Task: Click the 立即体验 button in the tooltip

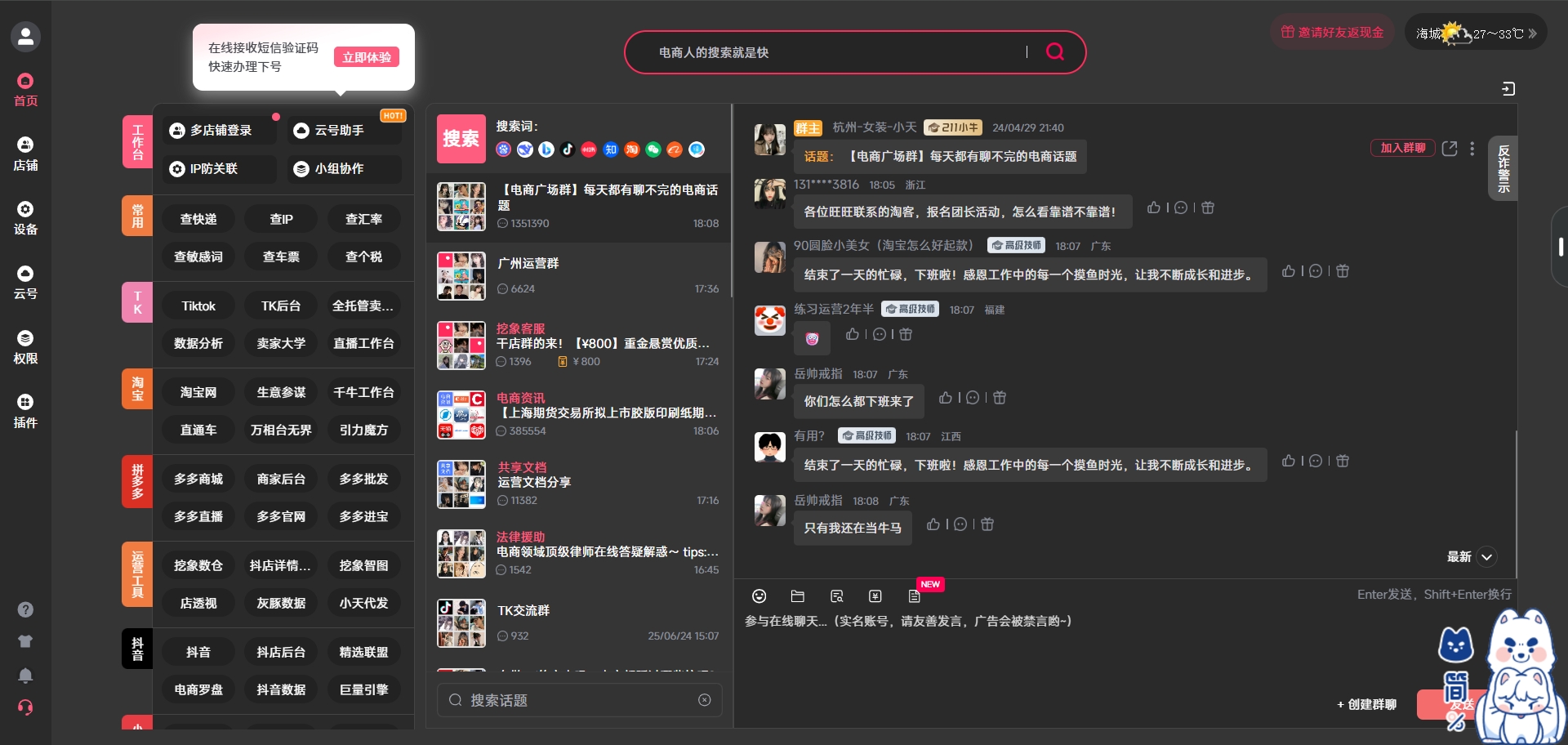Action: click(x=367, y=57)
